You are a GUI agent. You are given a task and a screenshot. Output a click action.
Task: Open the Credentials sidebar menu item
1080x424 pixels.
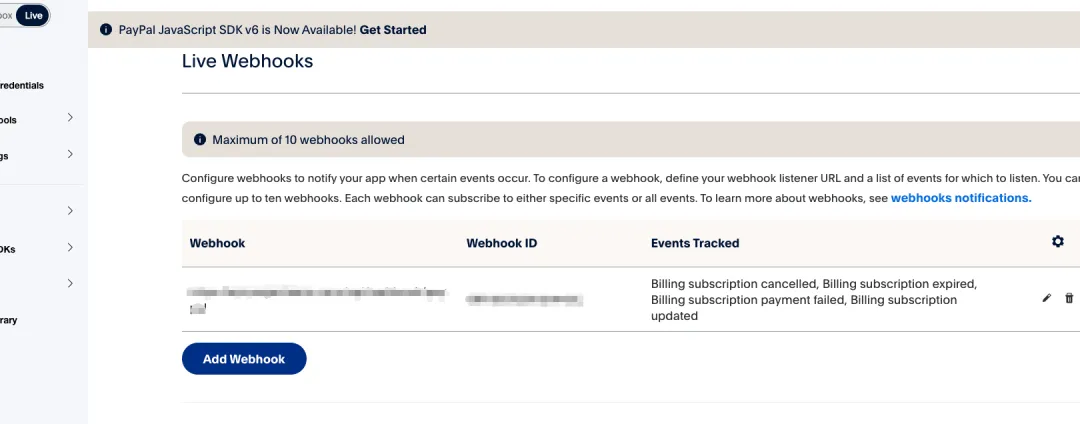click(22, 86)
